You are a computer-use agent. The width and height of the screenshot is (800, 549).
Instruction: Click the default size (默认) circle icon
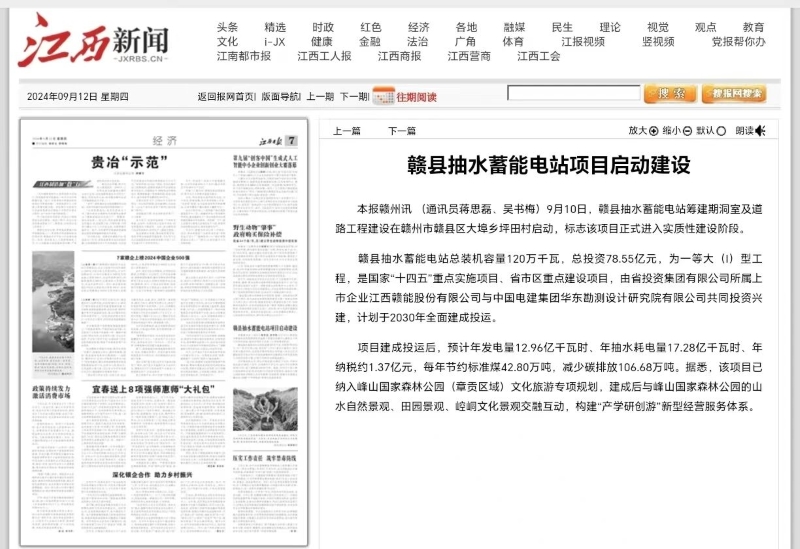coord(721,131)
